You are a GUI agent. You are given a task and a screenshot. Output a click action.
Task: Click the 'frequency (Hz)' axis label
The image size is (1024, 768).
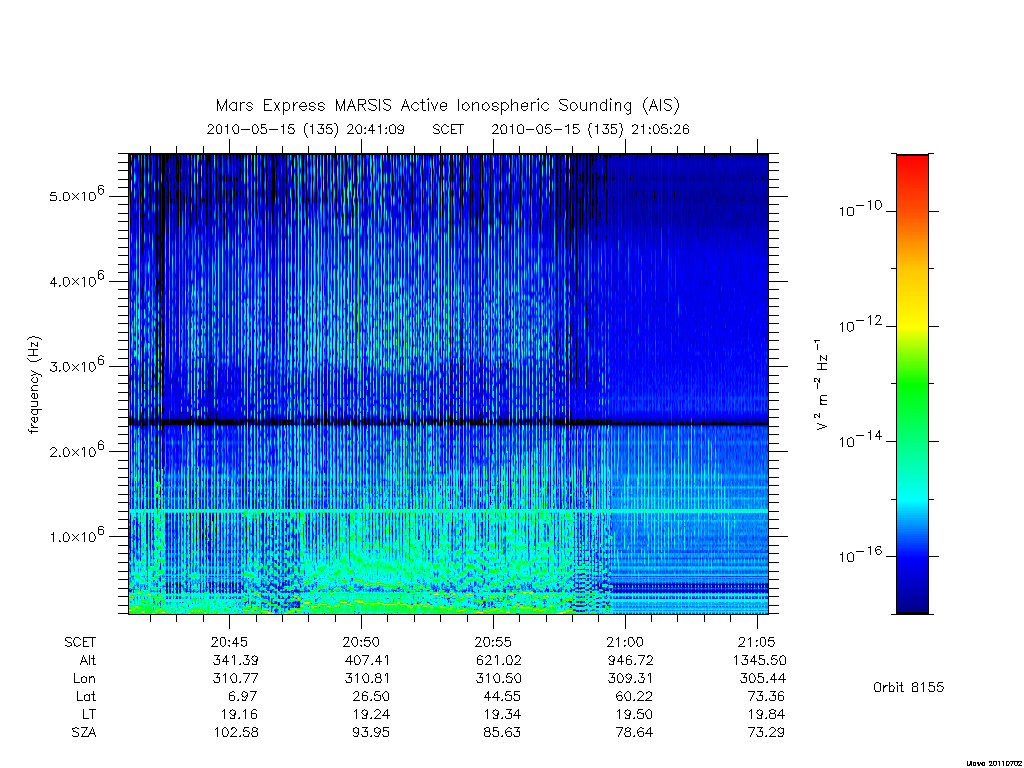(35, 385)
